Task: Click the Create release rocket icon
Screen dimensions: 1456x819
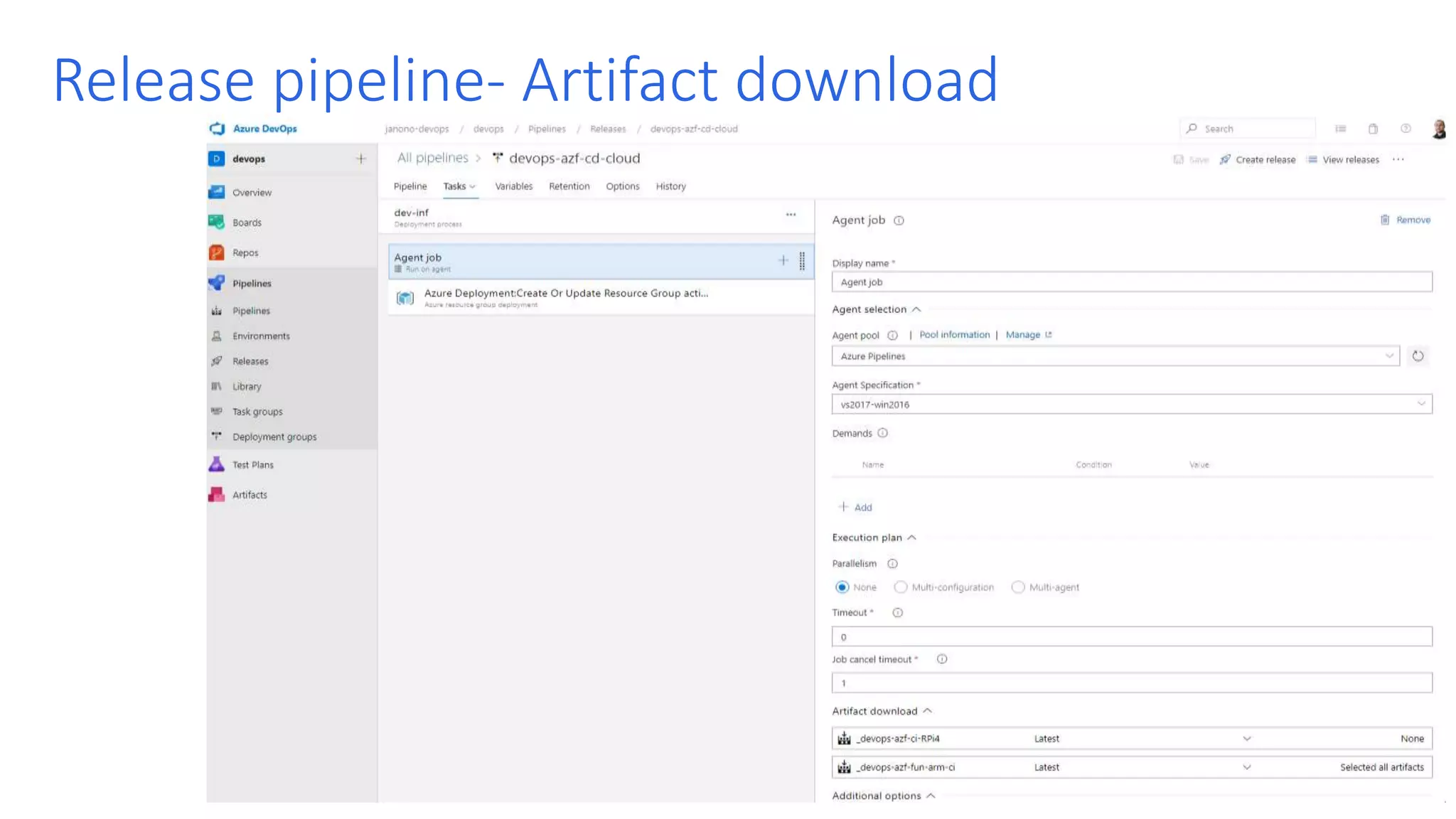Action: pyautogui.click(x=1225, y=159)
